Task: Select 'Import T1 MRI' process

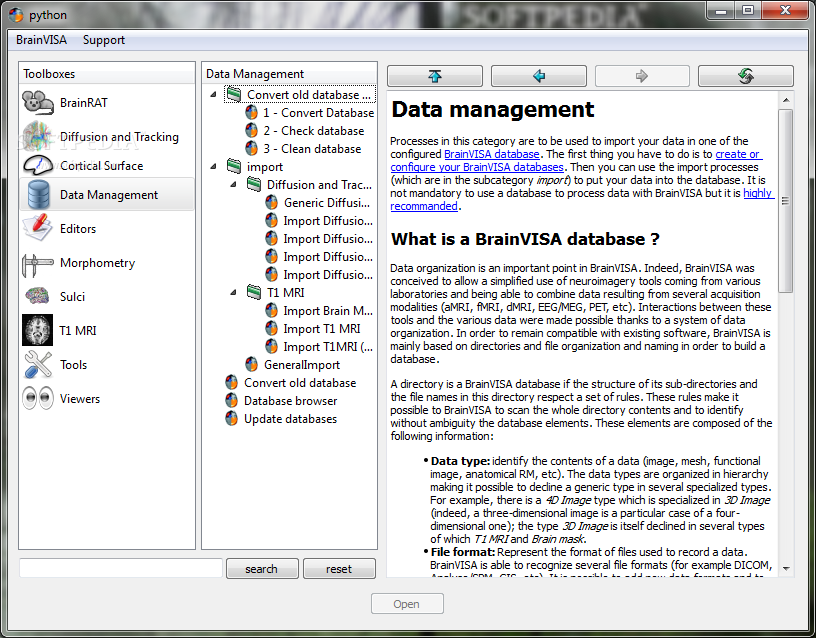Action: (x=322, y=328)
